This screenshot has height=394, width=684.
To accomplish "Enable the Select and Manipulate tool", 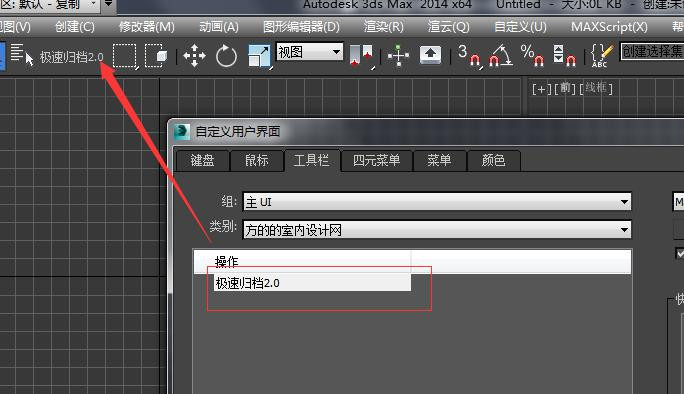I will (x=398, y=56).
